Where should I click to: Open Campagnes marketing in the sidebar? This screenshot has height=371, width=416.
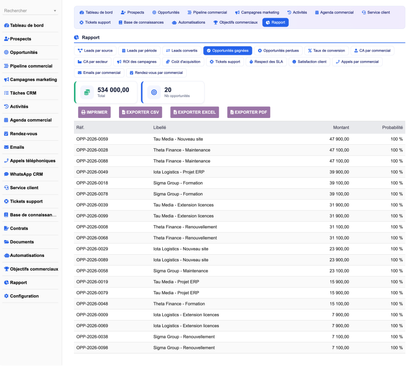30,80
